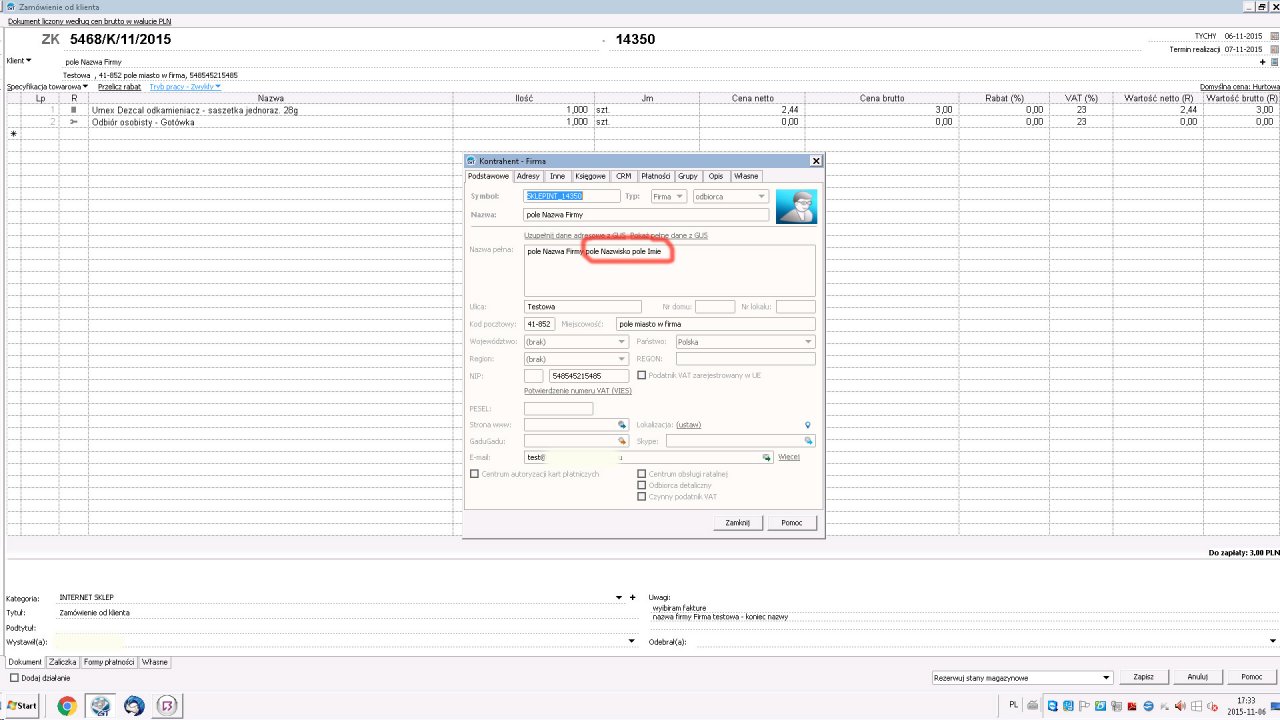This screenshot has height=720, width=1280.
Task: Open the Wystawił(a) dropdown arrow
Action: click(x=631, y=641)
